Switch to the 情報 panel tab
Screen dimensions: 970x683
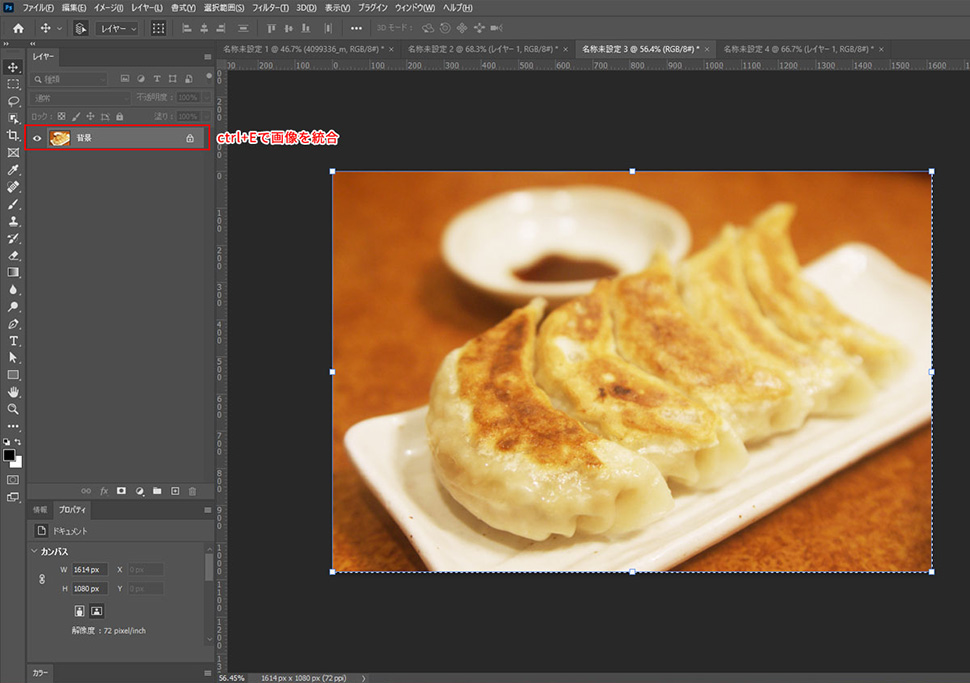pyautogui.click(x=40, y=510)
